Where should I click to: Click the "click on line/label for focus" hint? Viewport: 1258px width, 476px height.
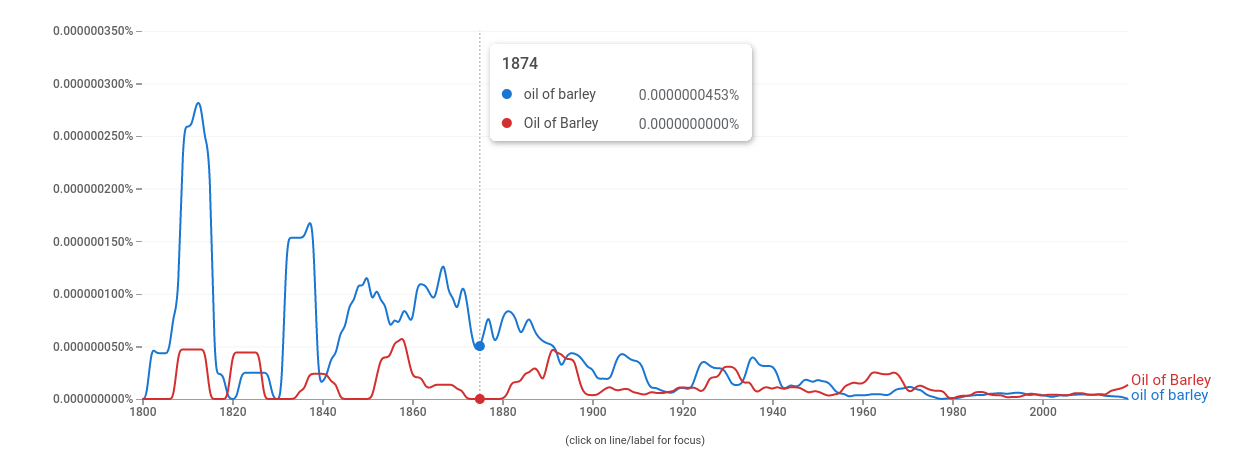[x=635, y=440]
